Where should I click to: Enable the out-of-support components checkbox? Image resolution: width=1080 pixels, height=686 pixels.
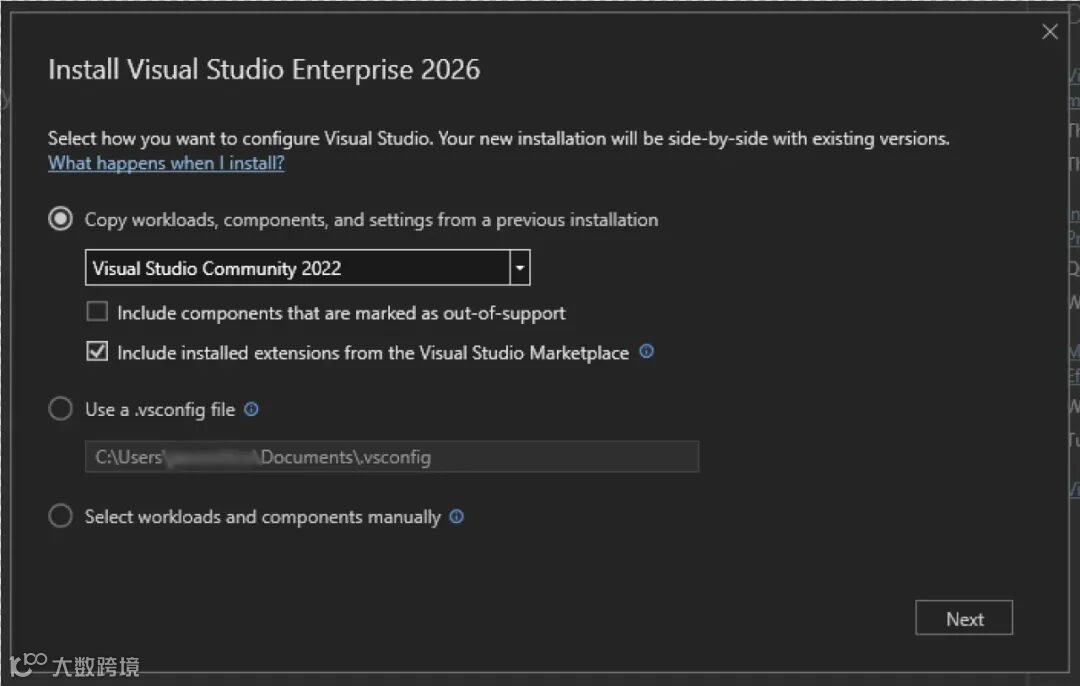(97, 312)
